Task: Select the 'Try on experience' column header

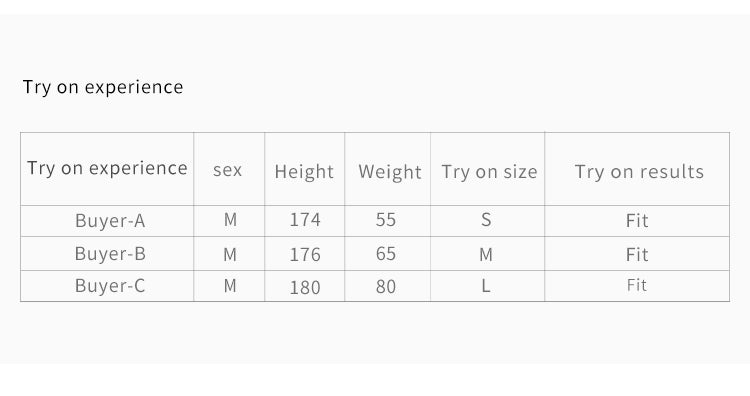Action: click(x=107, y=169)
